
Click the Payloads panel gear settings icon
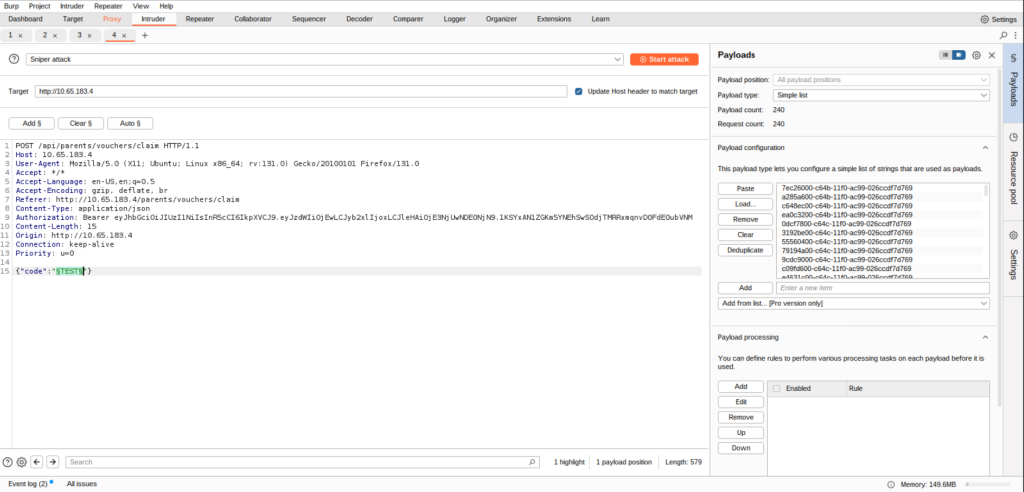tap(976, 55)
